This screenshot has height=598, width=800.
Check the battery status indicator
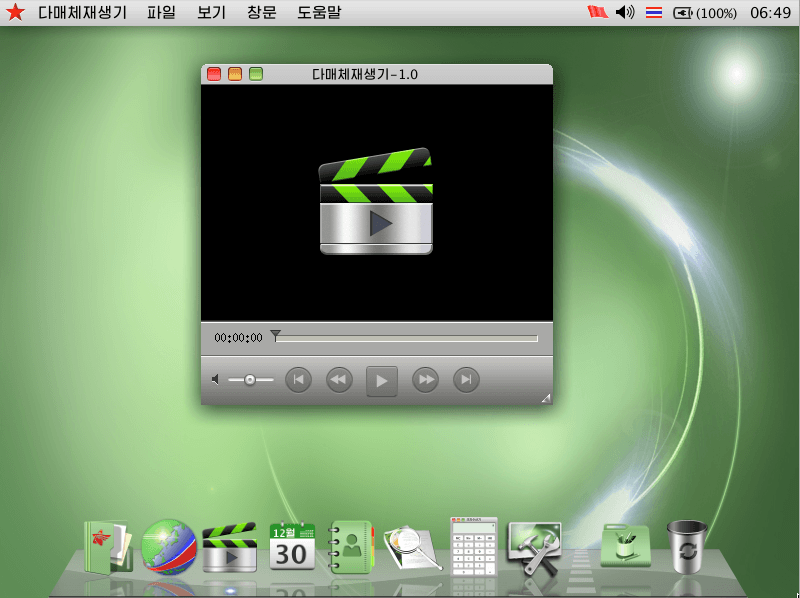tap(705, 13)
